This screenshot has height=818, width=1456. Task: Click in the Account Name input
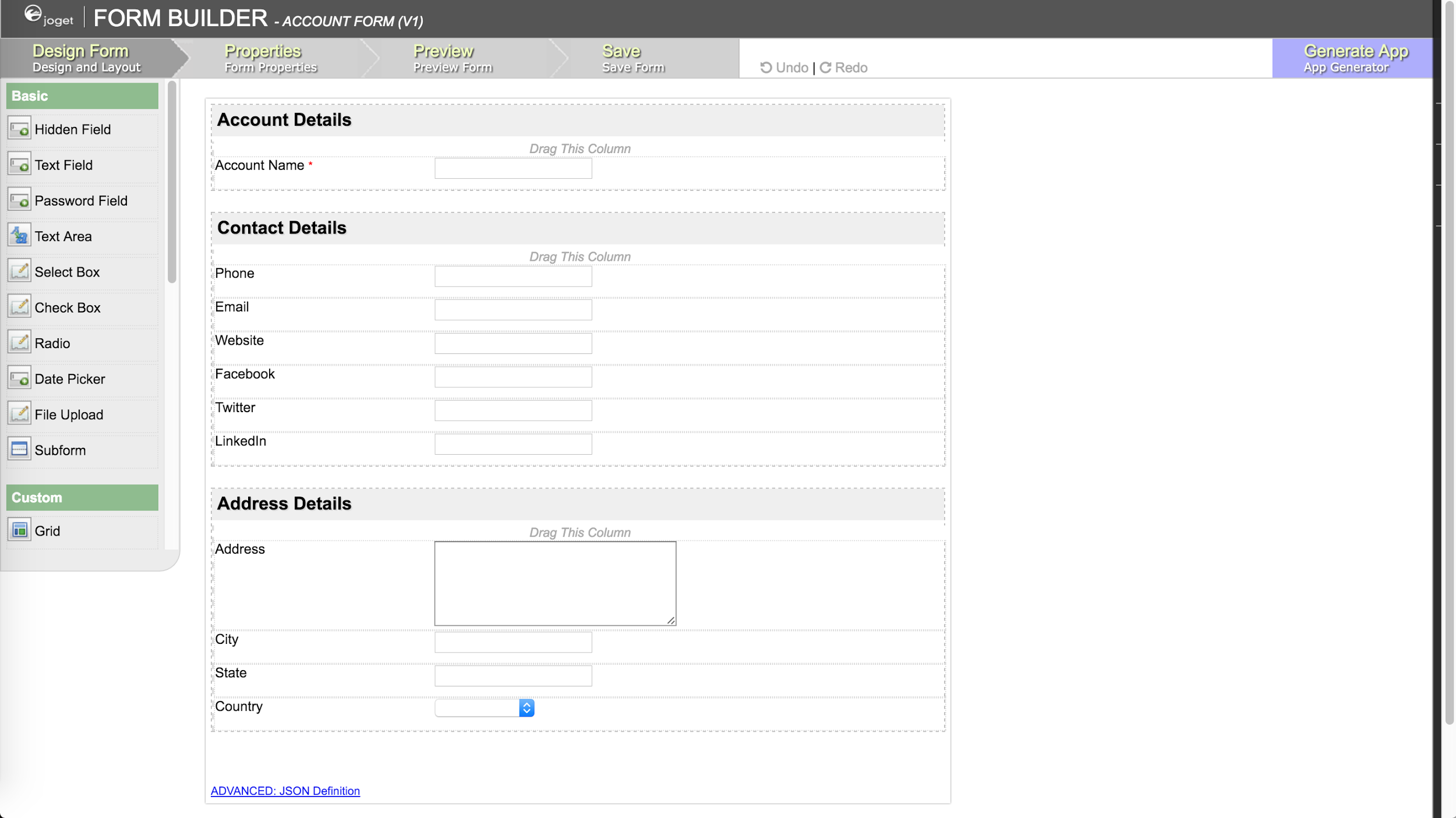[513, 168]
